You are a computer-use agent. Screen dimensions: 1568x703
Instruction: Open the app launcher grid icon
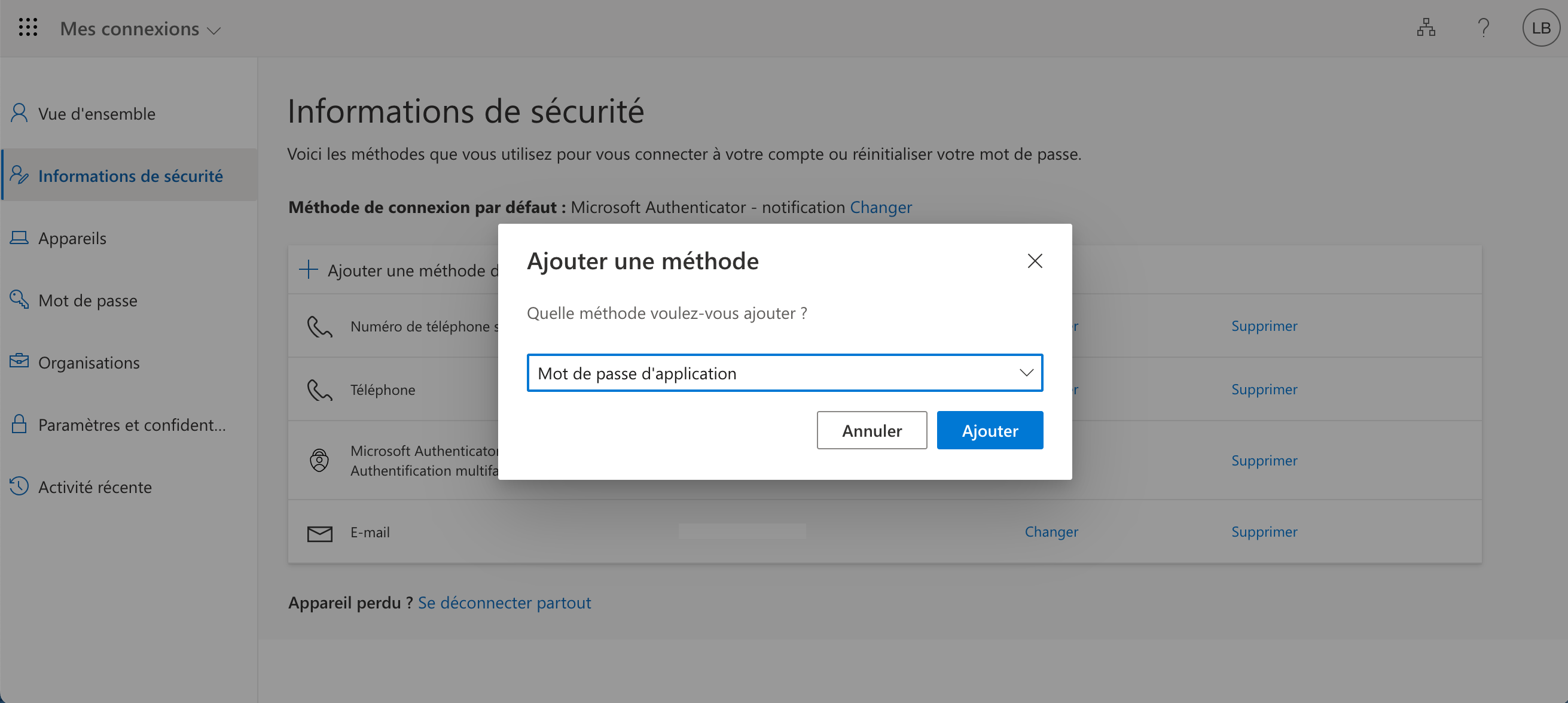point(28,28)
